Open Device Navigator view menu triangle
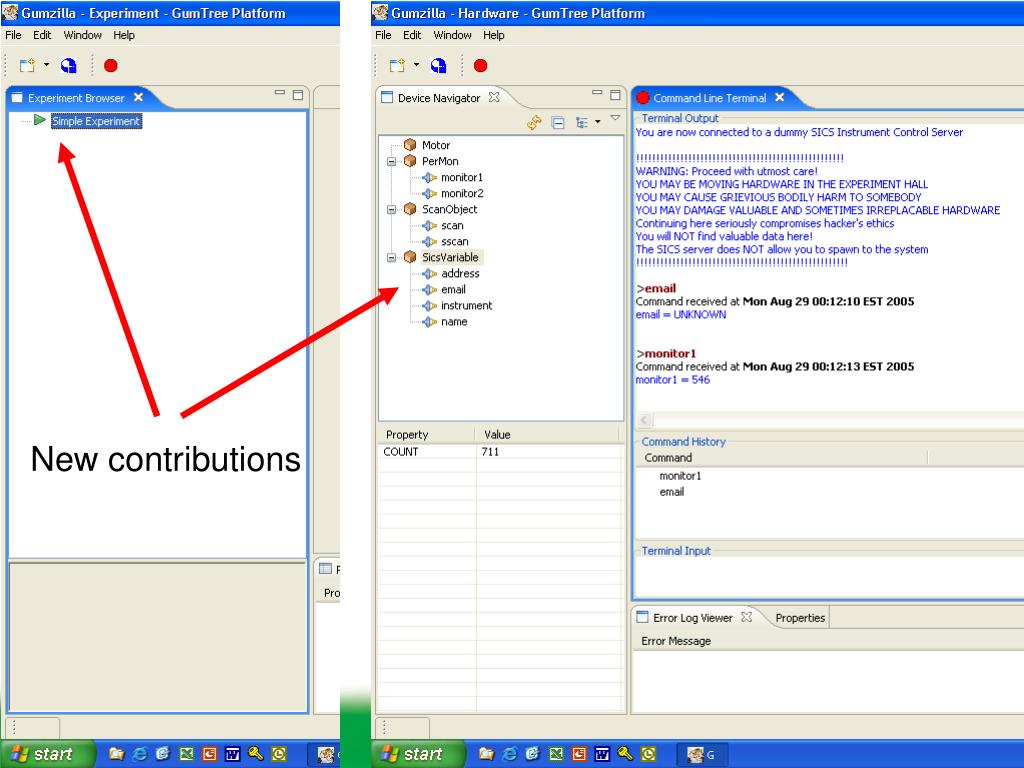The height and width of the screenshot is (768, 1024). 615,118
